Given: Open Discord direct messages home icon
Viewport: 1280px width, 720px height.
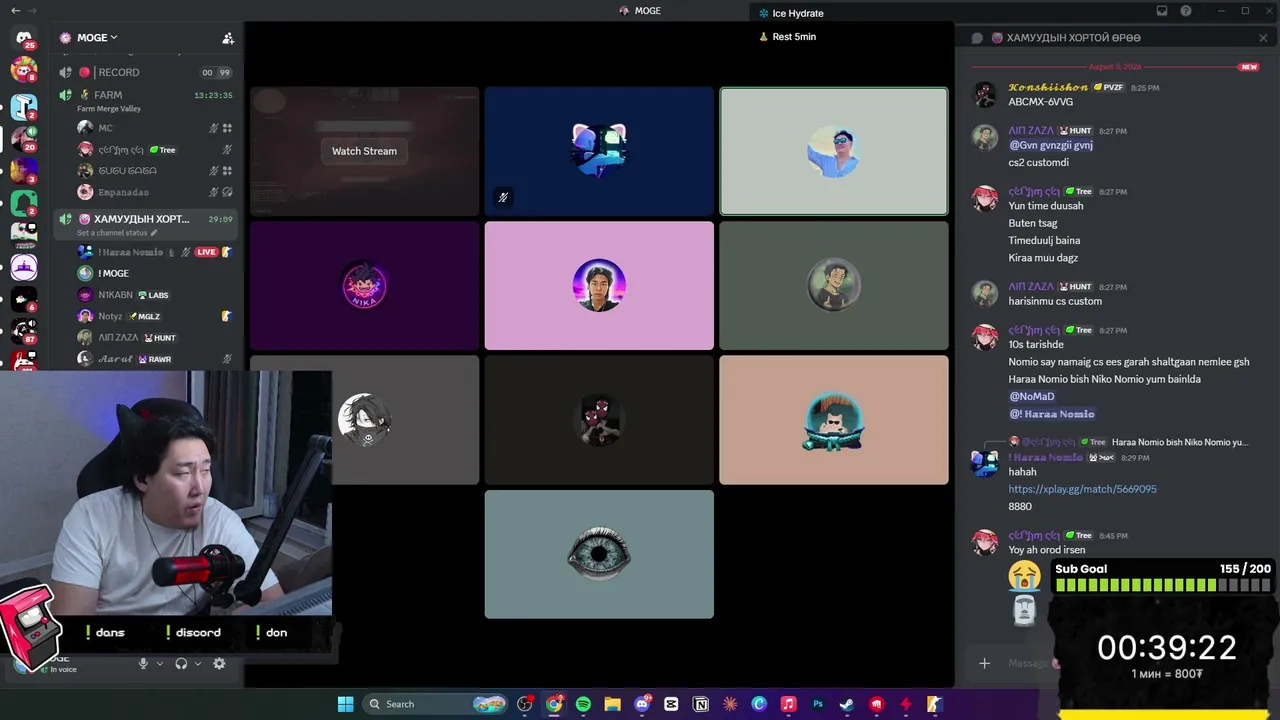Looking at the screenshot, I should [x=24, y=38].
